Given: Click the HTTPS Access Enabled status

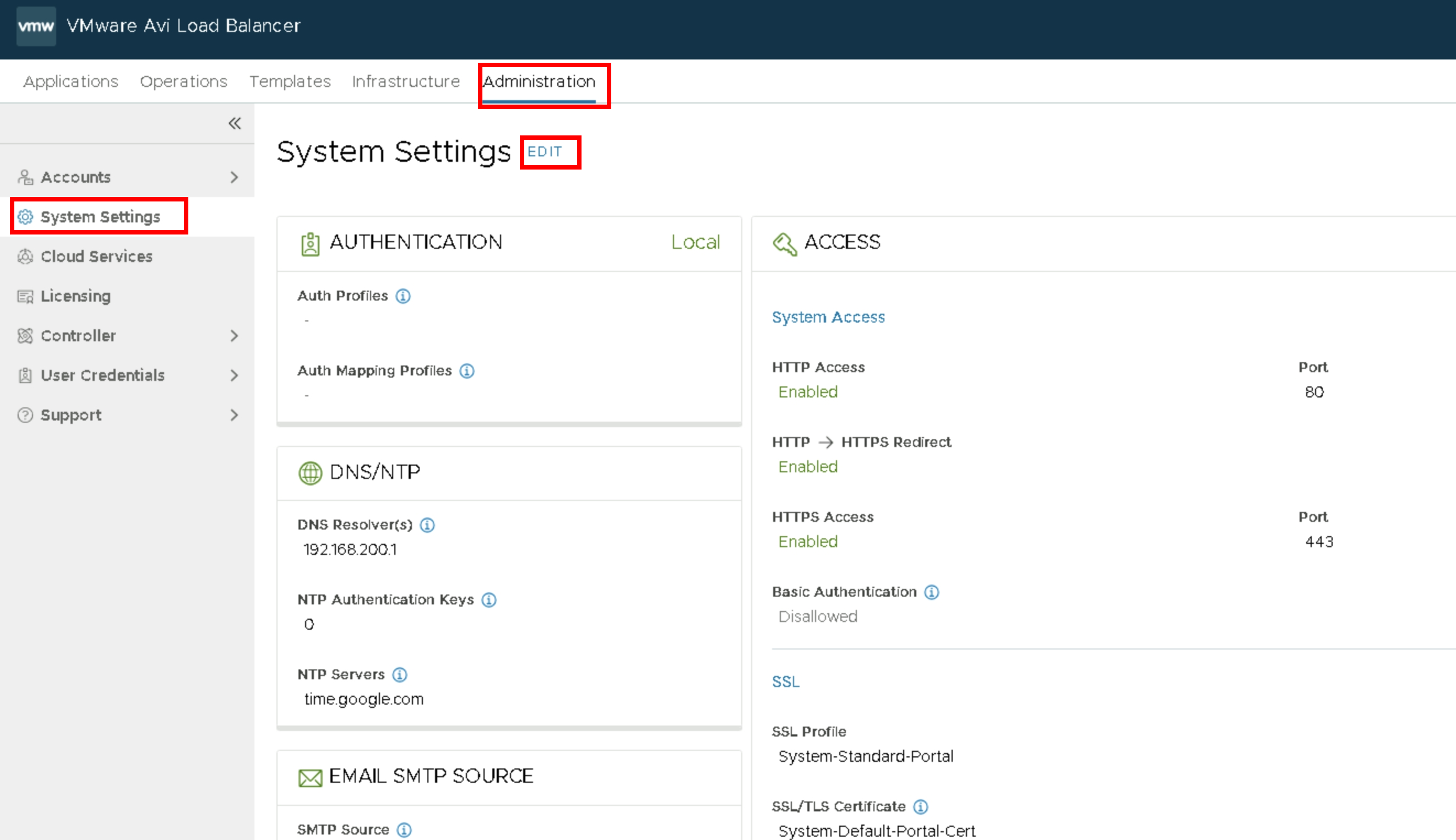Looking at the screenshot, I should tap(808, 542).
